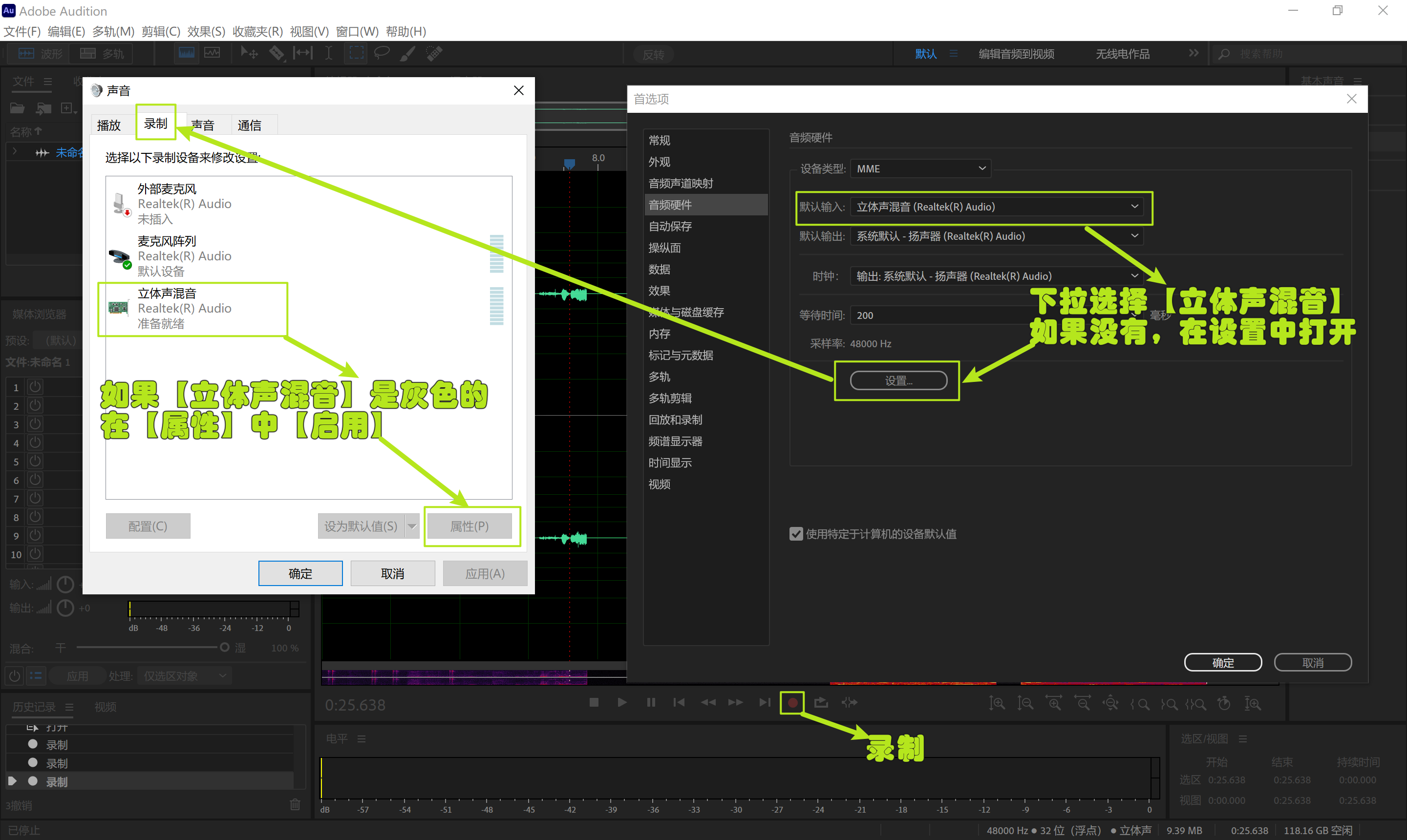Open the clock source dropdown
Screen dimensions: 1407x840
click(997, 276)
